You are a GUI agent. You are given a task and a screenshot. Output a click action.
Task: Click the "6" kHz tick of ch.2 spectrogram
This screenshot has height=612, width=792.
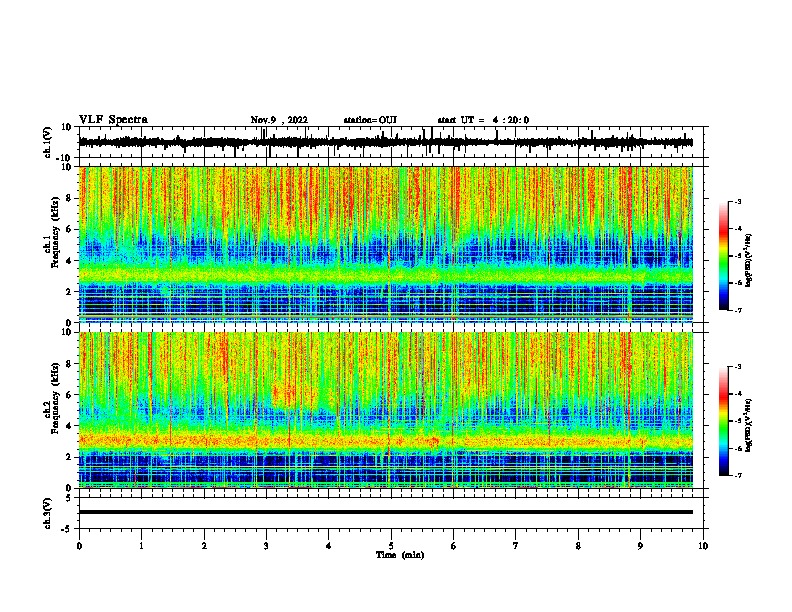(70, 395)
